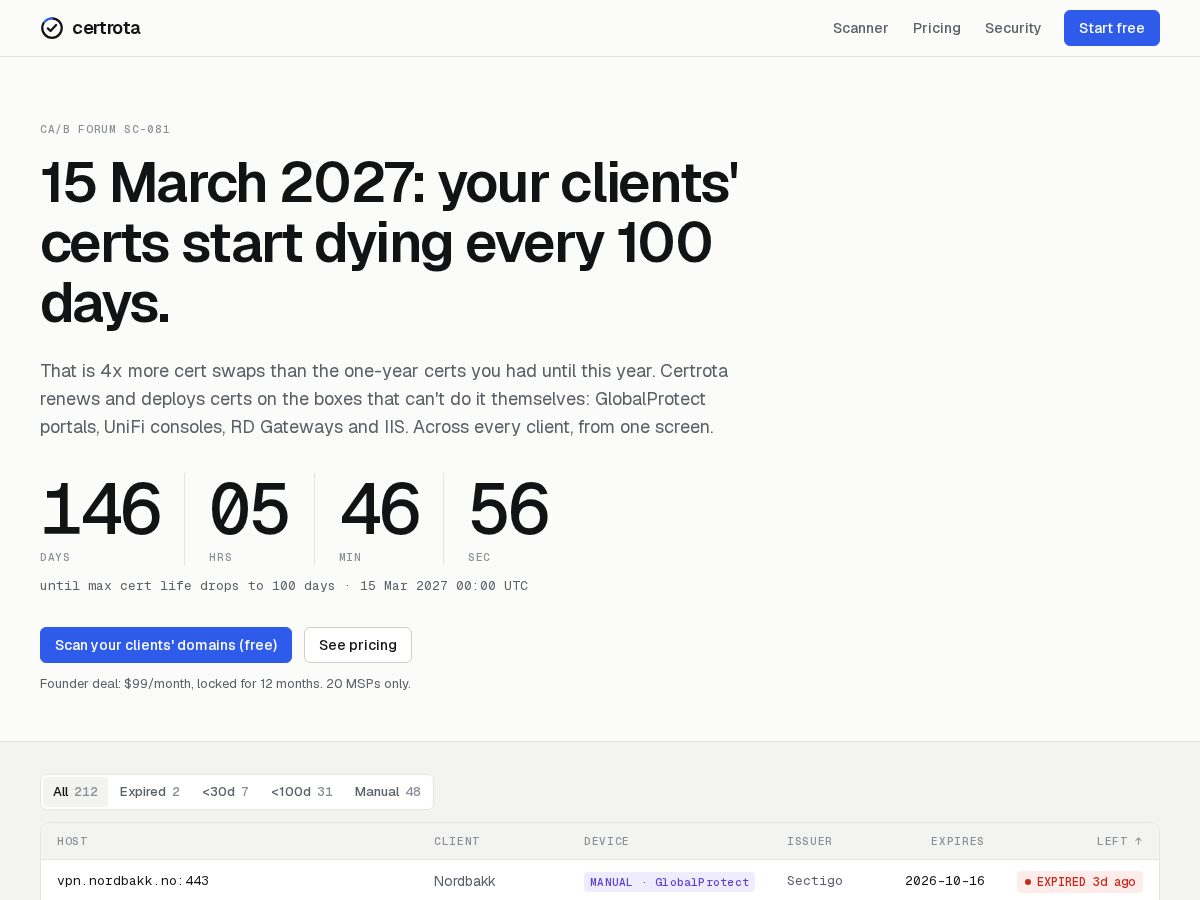The height and width of the screenshot is (900, 1200).
Task: Sort by the LEFT column header
Action: 1119,842
